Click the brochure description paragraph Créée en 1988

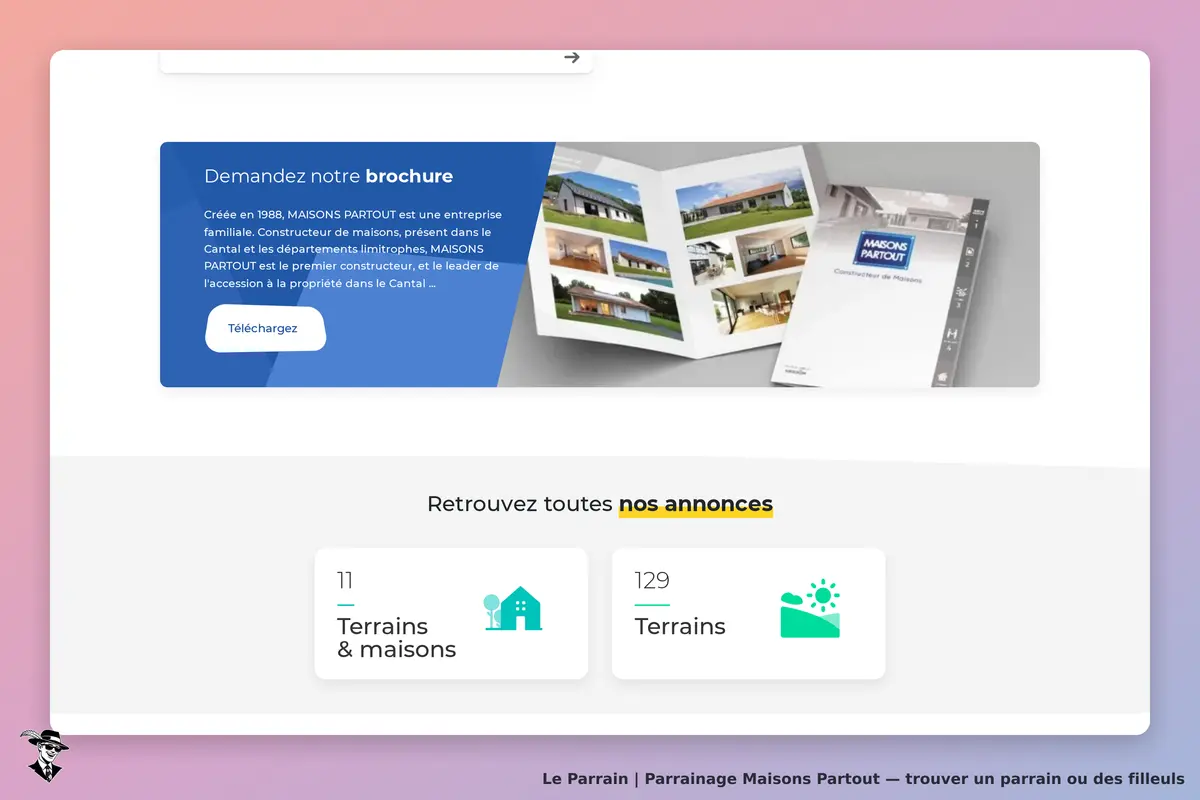(353, 249)
